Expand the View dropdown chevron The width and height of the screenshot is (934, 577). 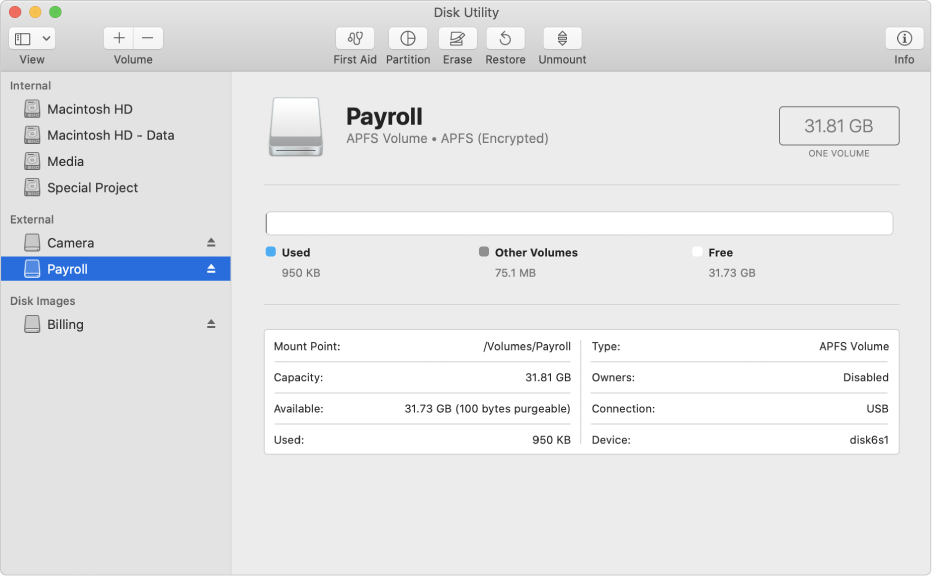(46, 39)
